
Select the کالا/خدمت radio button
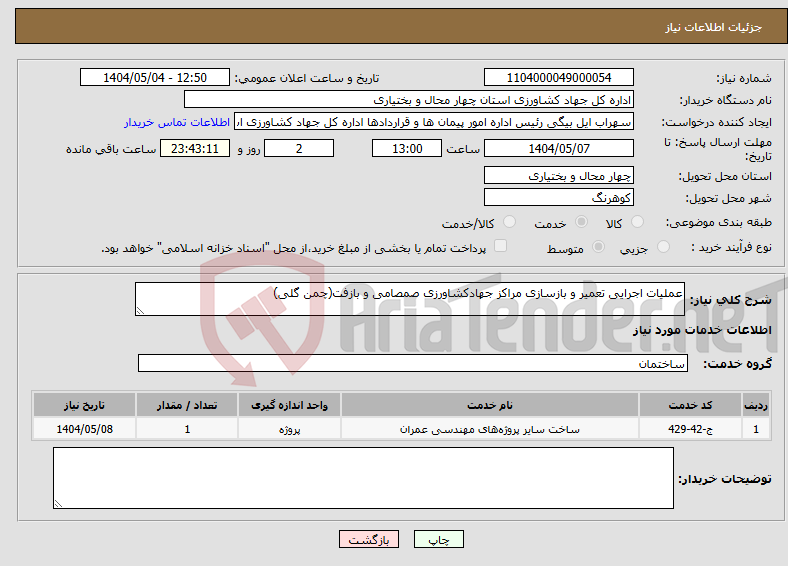click(x=510, y=222)
